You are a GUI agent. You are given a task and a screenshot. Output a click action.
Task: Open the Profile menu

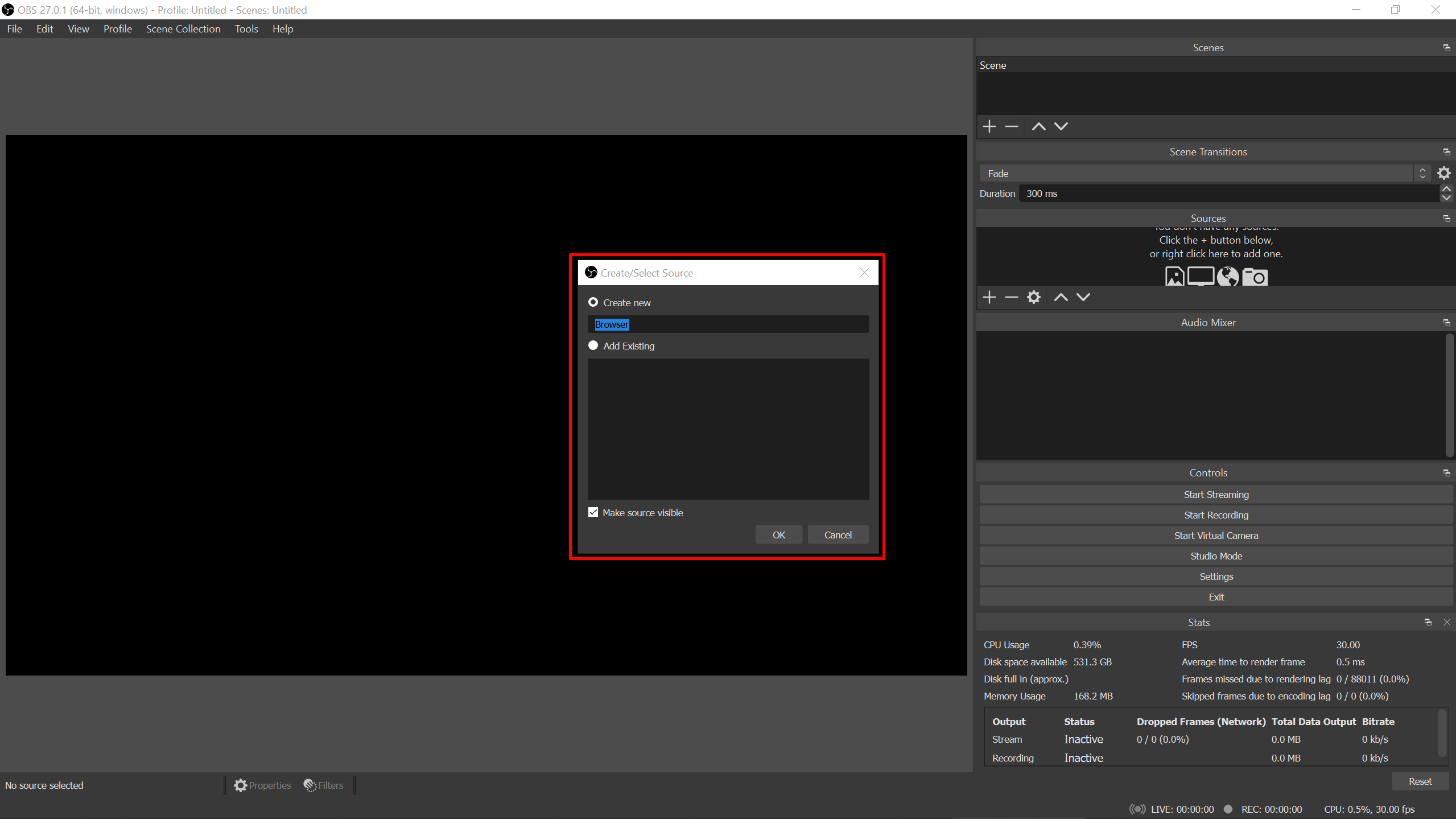(118, 29)
